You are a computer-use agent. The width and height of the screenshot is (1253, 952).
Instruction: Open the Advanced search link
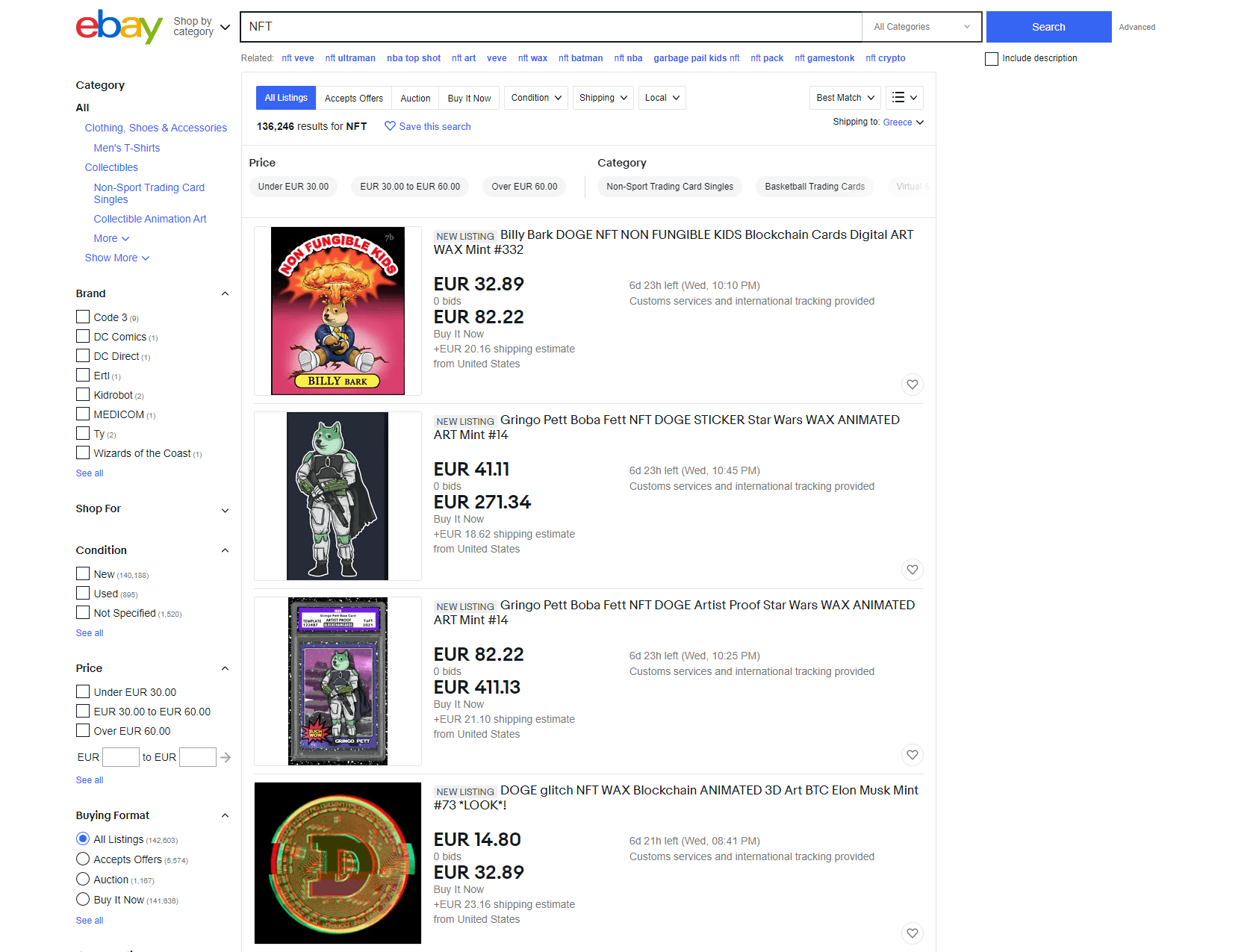[1137, 27]
